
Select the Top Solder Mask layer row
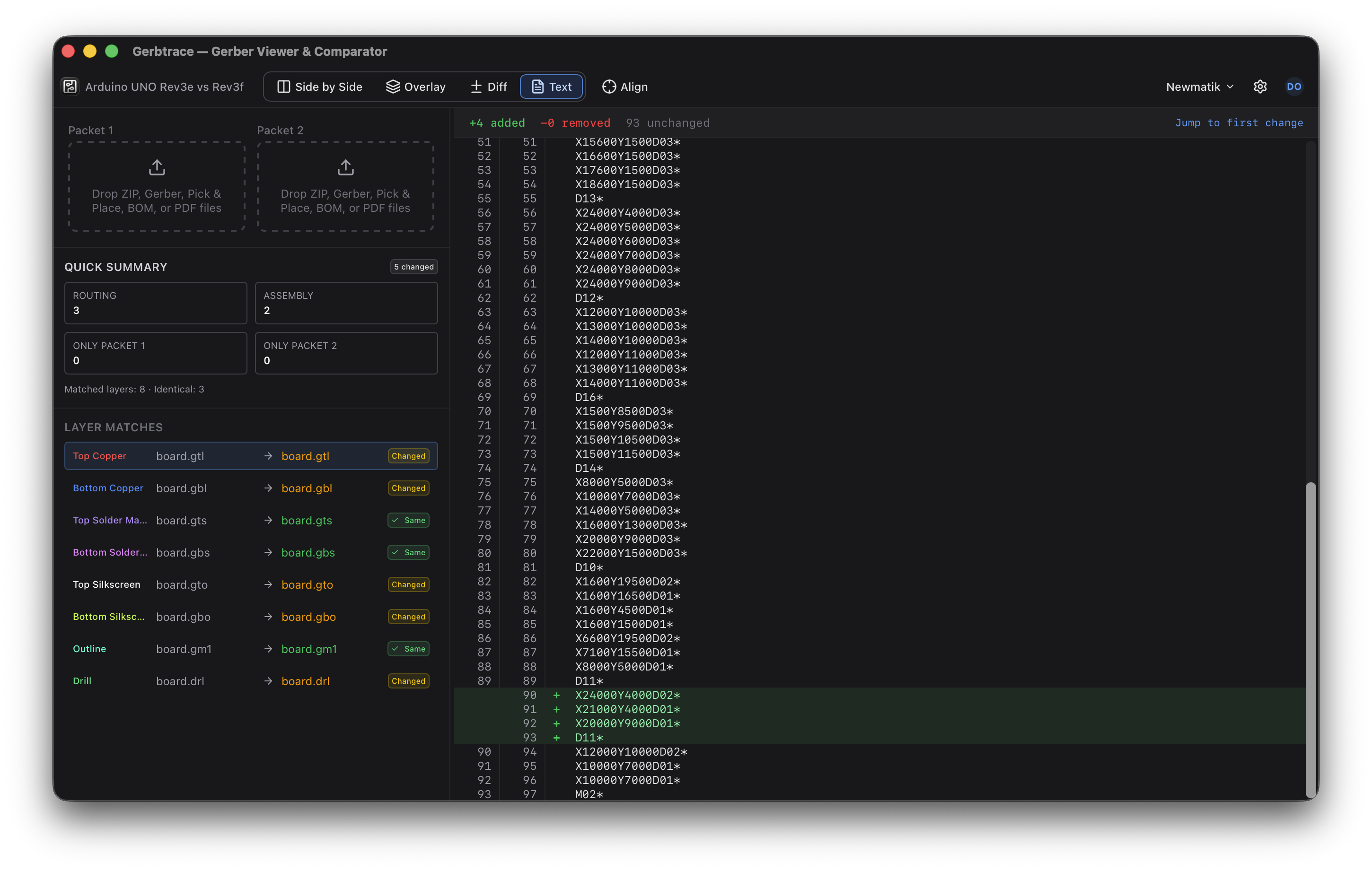251,520
